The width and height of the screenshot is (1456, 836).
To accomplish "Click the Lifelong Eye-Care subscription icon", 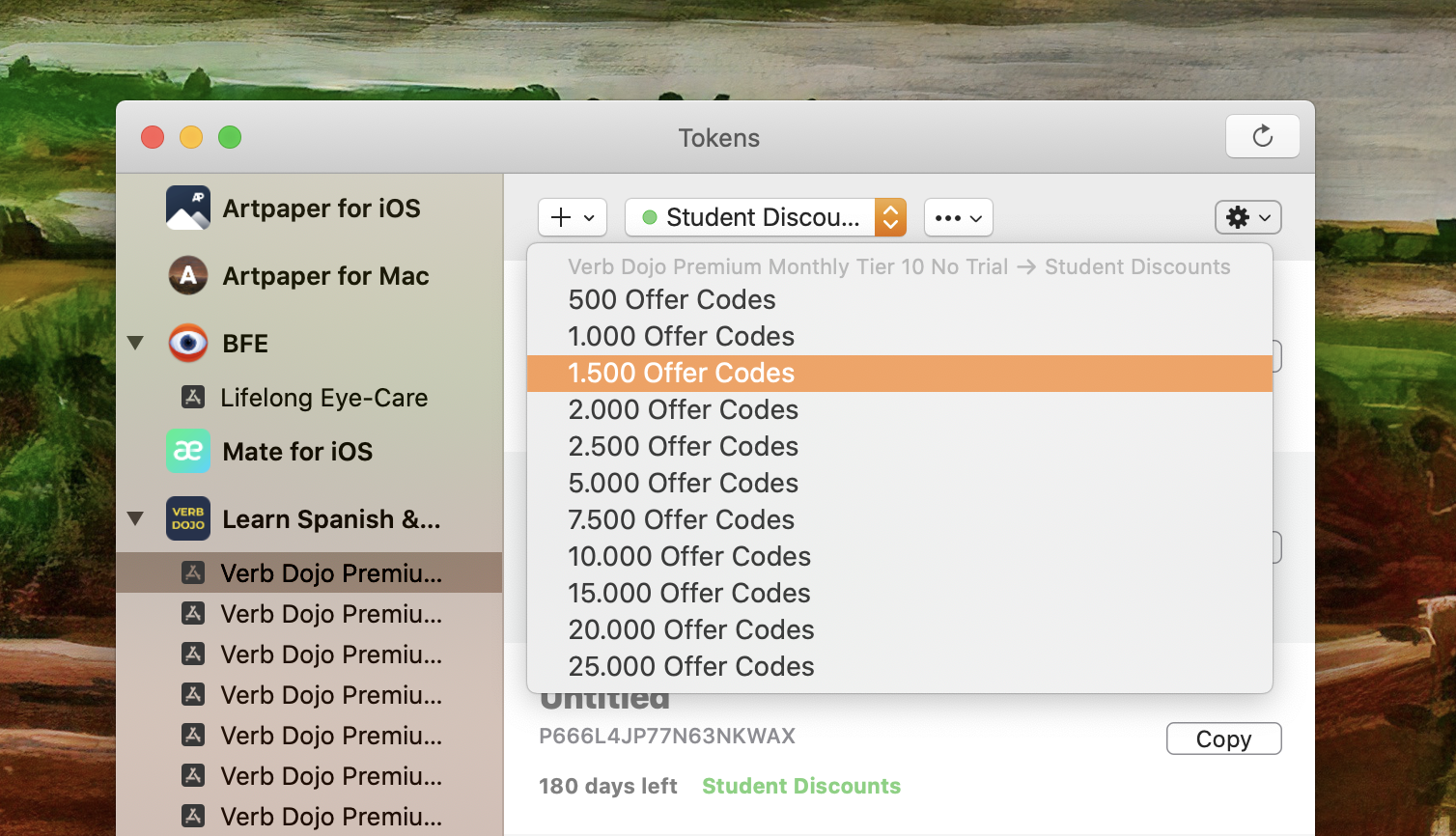I will 193,397.
